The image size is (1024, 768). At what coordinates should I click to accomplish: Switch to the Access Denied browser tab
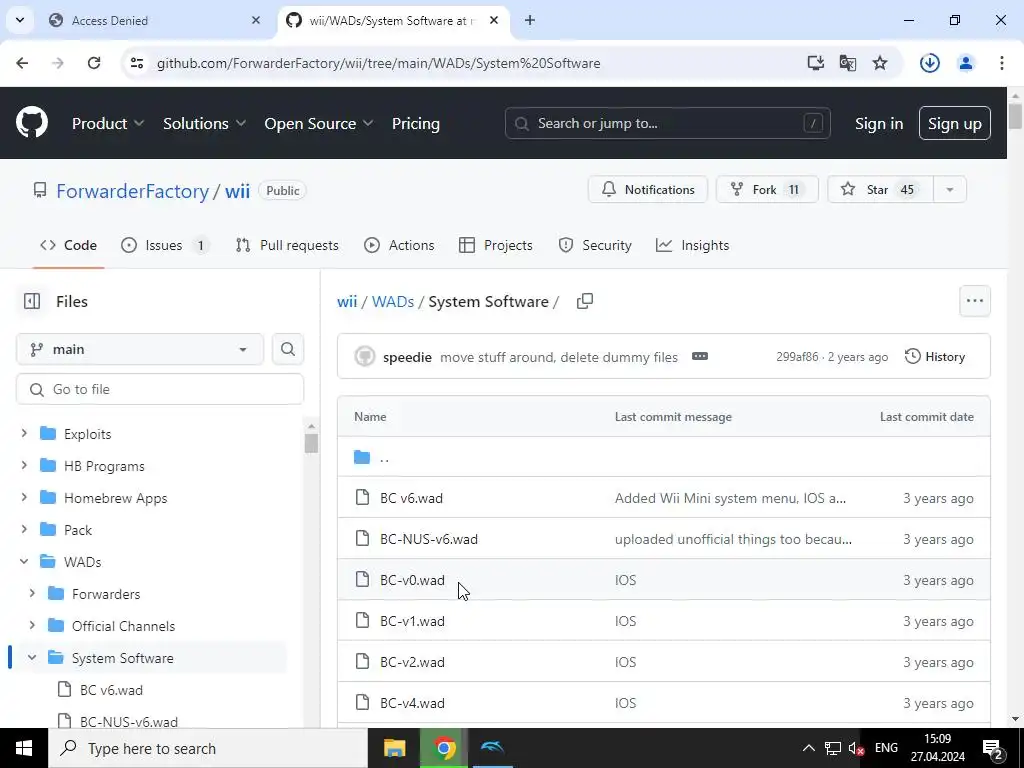tap(156, 20)
